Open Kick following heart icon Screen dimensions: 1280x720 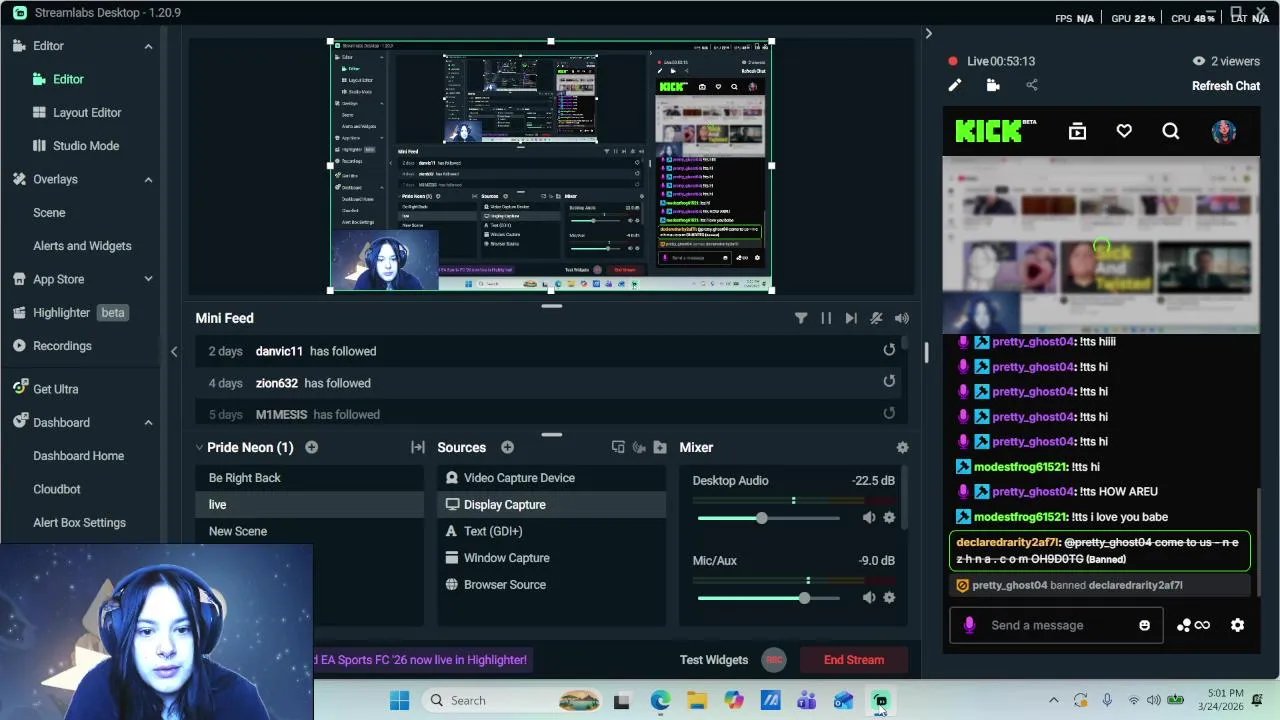pyautogui.click(x=1124, y=131)
